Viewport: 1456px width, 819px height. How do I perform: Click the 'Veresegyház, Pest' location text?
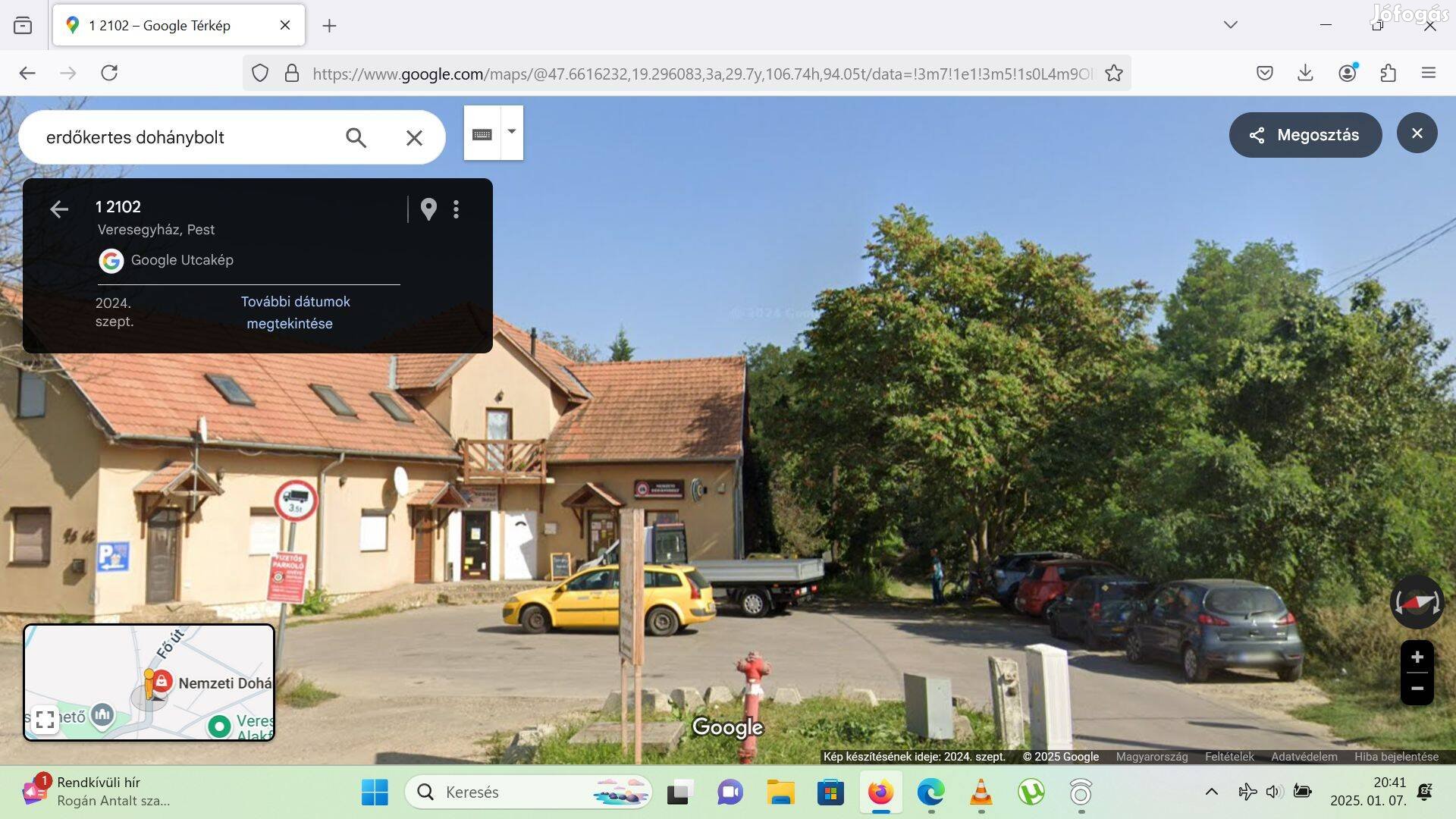pyautogui.click(x=156, y=230)
